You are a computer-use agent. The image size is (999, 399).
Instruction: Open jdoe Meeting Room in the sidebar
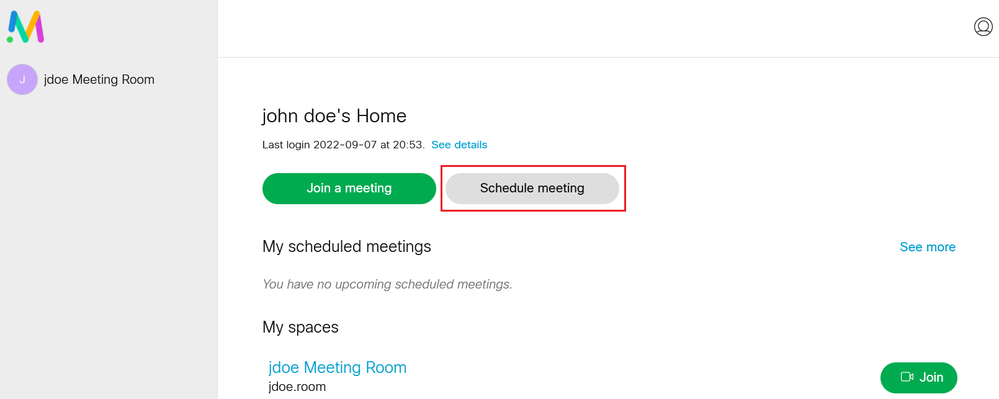tap(99, 80)
